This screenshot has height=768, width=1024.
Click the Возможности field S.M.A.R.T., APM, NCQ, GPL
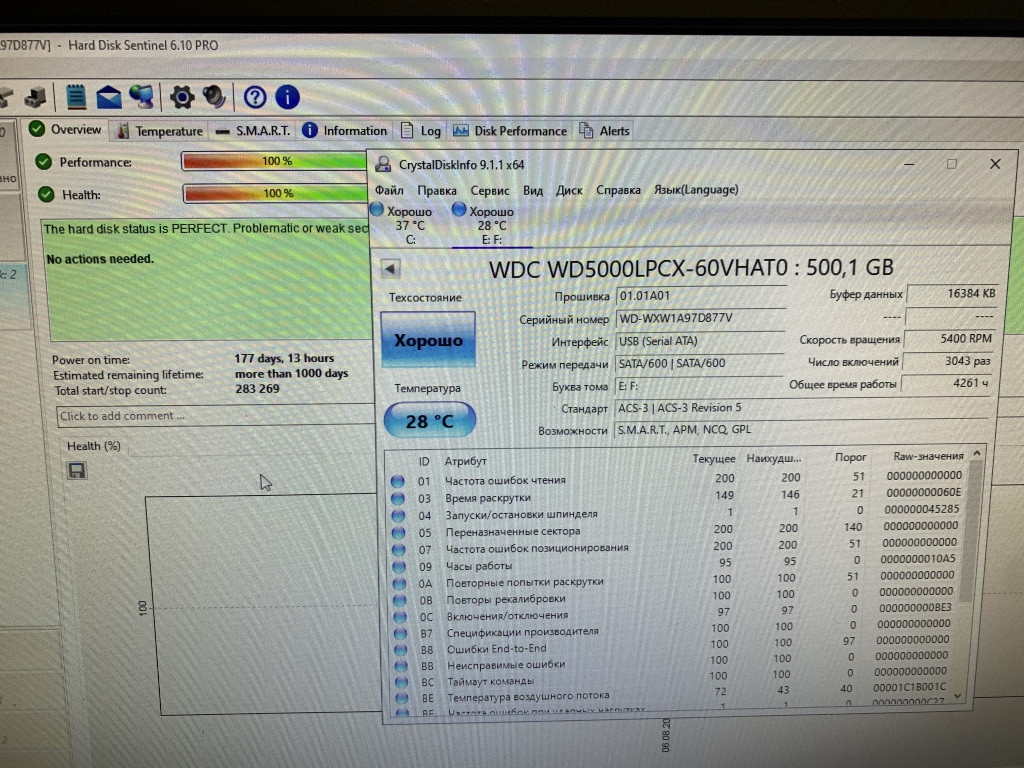click(x=801, y=430)
